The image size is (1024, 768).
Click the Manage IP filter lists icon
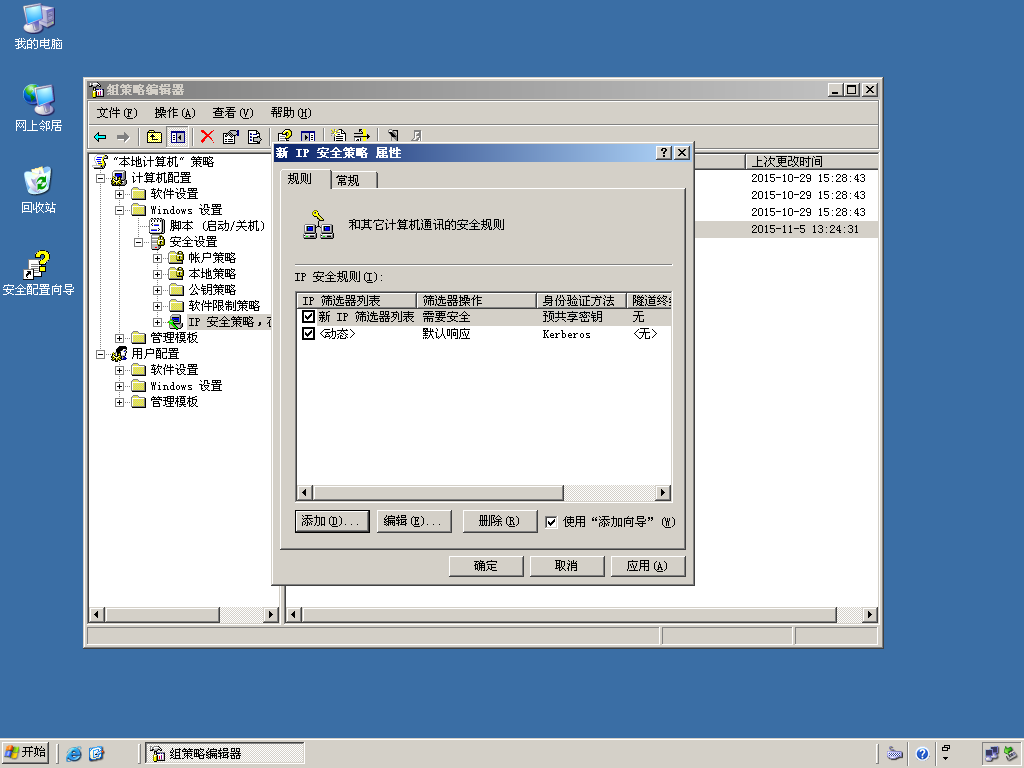pos(361,136)
